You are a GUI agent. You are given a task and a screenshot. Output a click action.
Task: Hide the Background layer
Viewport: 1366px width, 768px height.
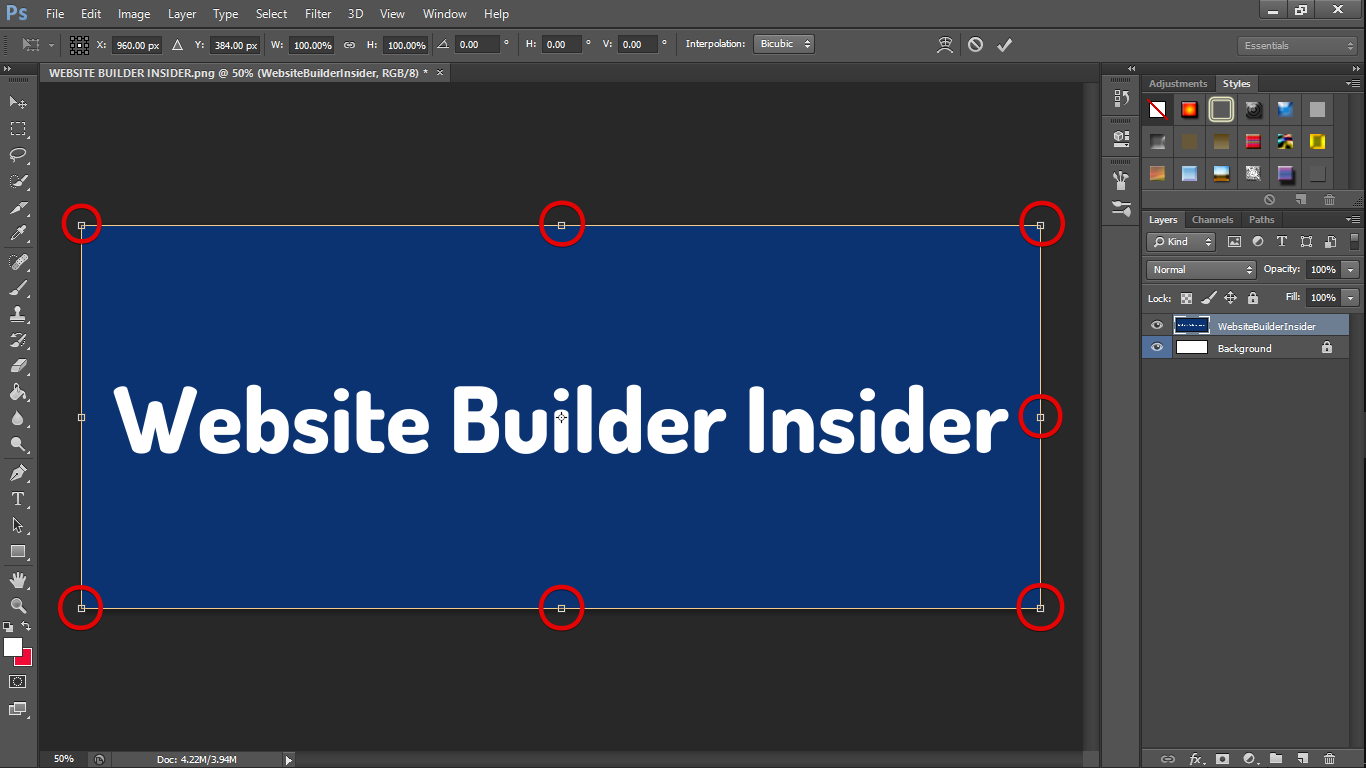coord(1157,348)
